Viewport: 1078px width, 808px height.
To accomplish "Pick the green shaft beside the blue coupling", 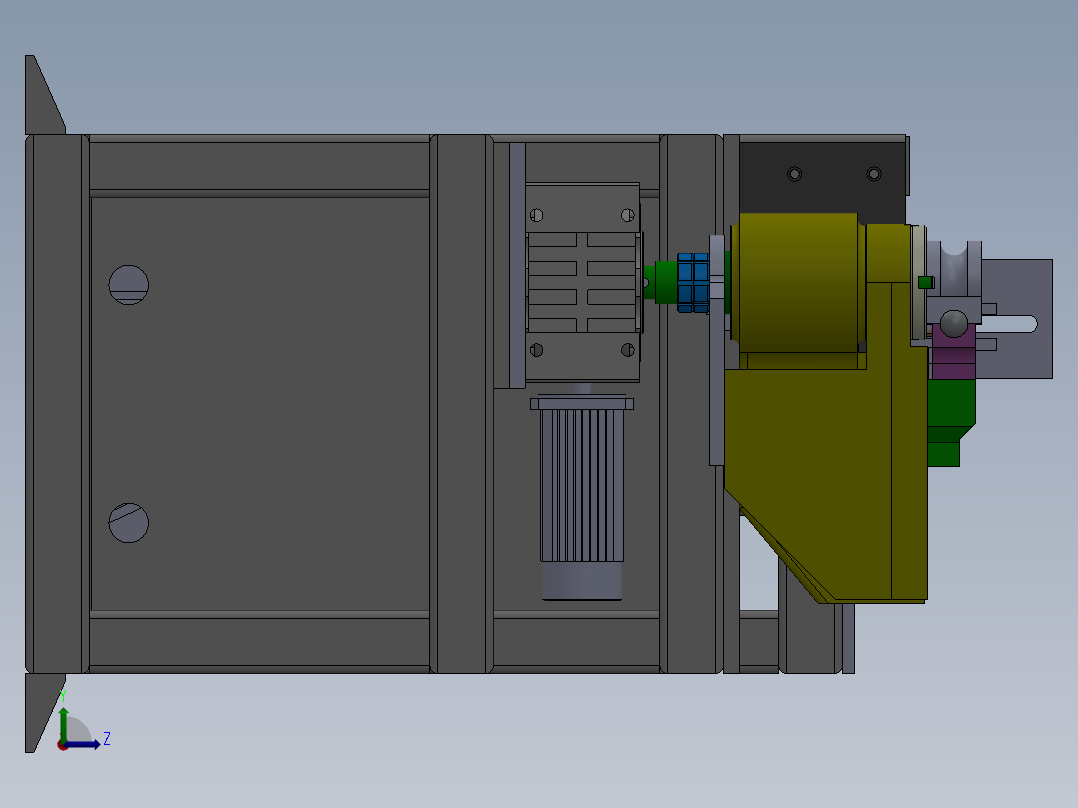I will coord(665,282).
